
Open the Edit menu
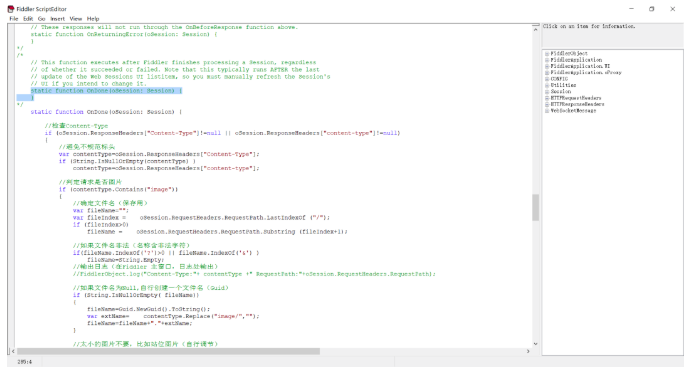(28, 19)
